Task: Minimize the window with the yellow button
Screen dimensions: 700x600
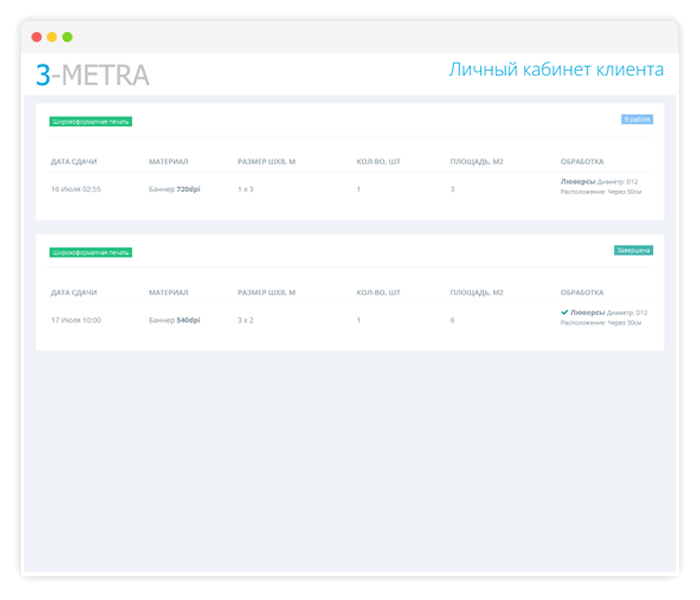Action: point(52,37)
